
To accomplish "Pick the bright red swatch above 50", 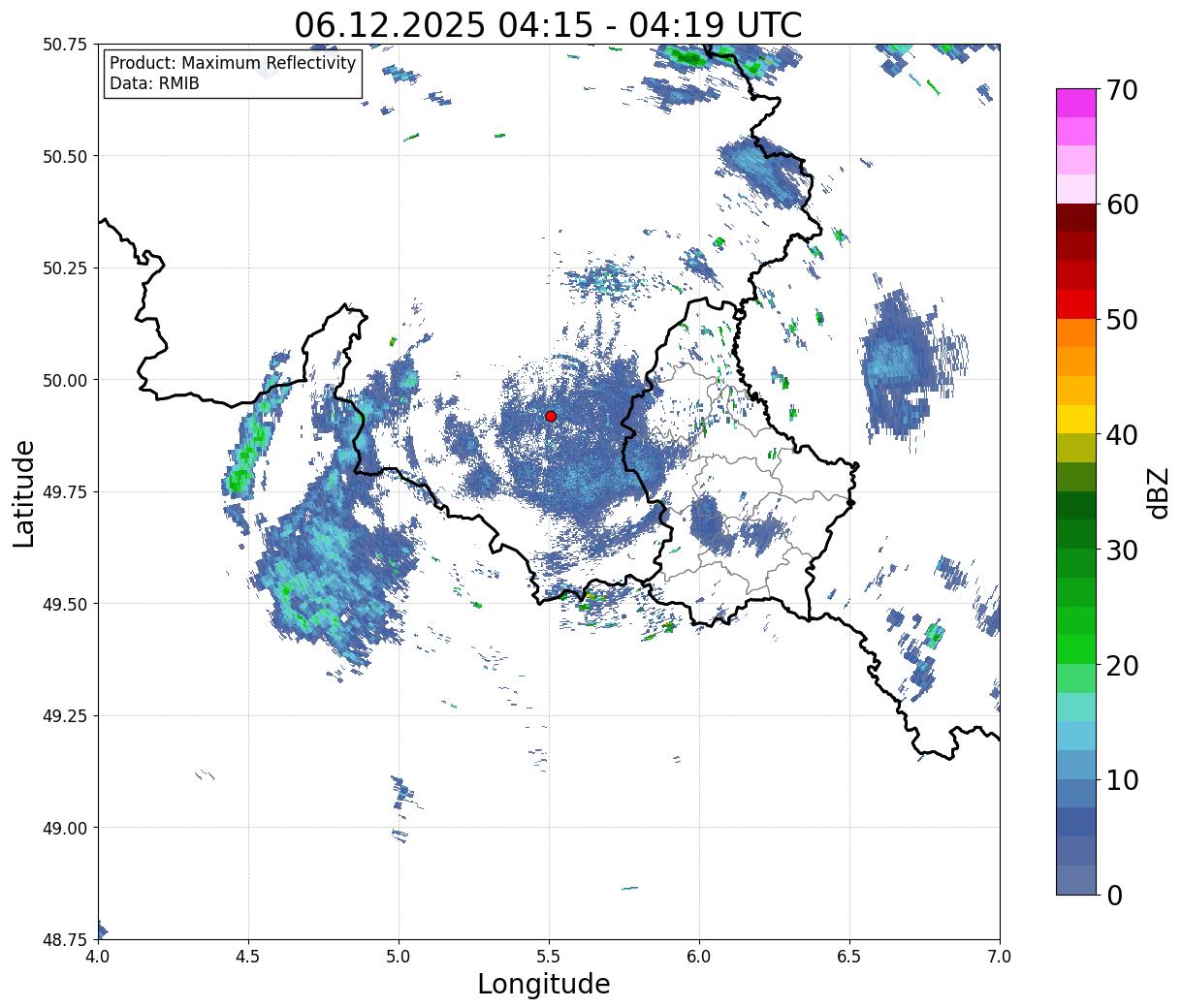I will (x=1076, y=304).
